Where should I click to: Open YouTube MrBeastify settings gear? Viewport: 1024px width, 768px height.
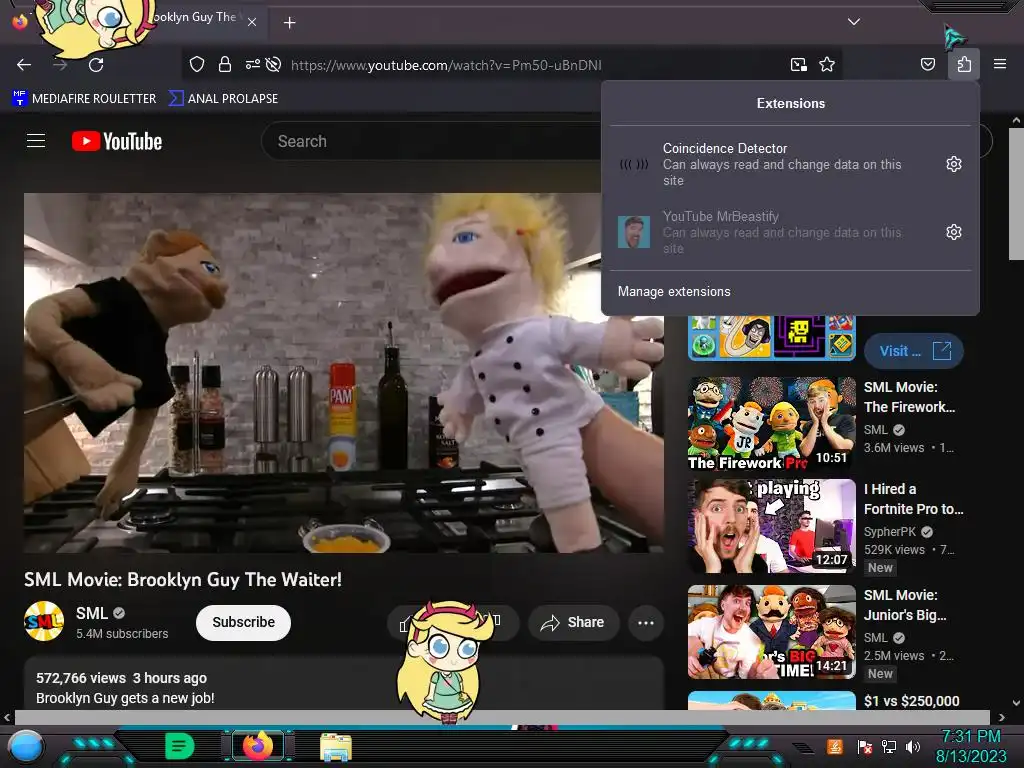pos(953,232)
